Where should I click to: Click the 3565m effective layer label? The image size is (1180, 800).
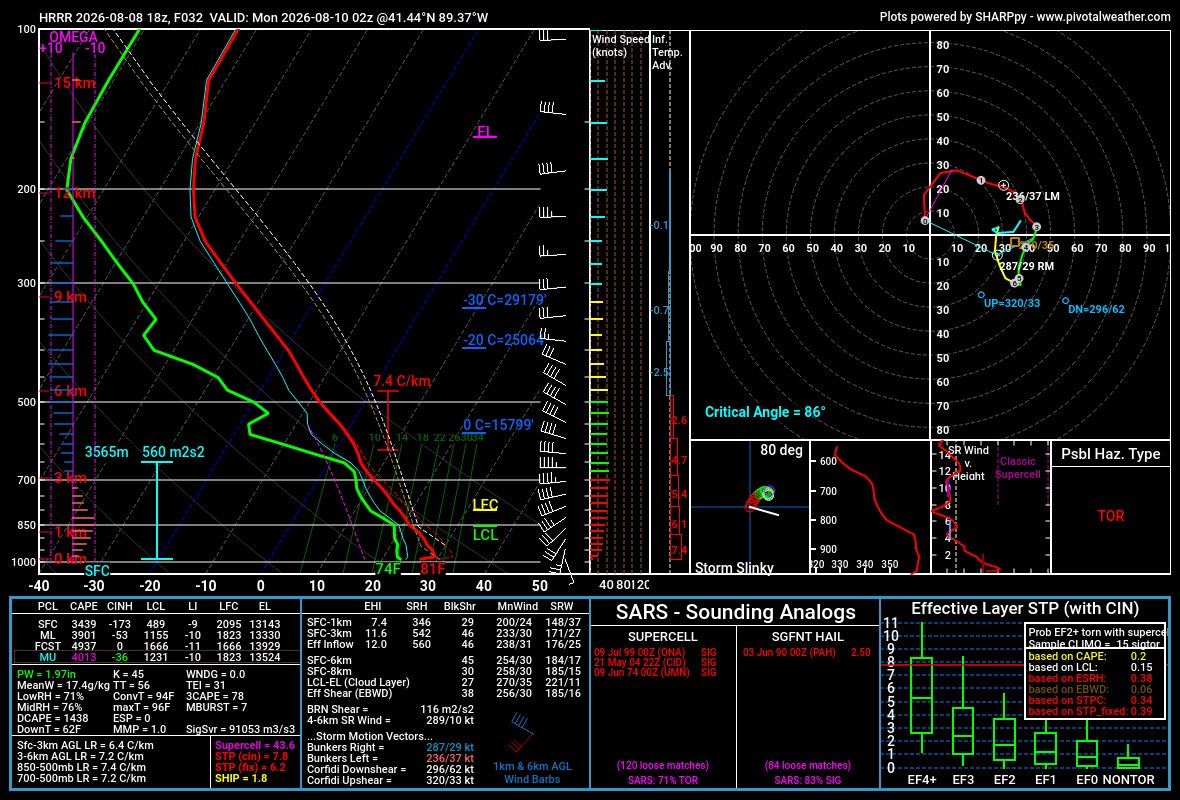(x=106, y=452)
